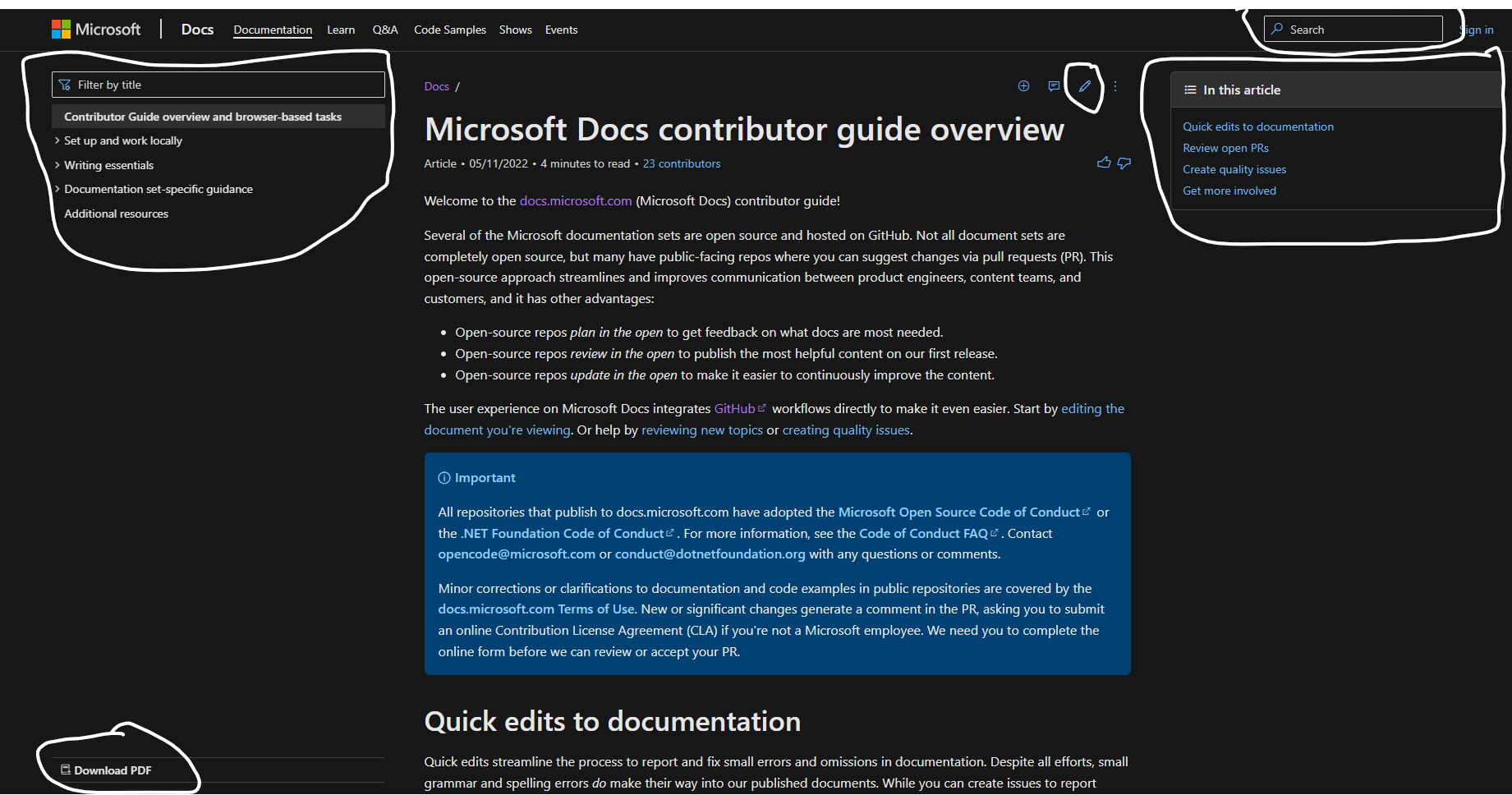Jump to Create quality issues section

click(1234, 169)
